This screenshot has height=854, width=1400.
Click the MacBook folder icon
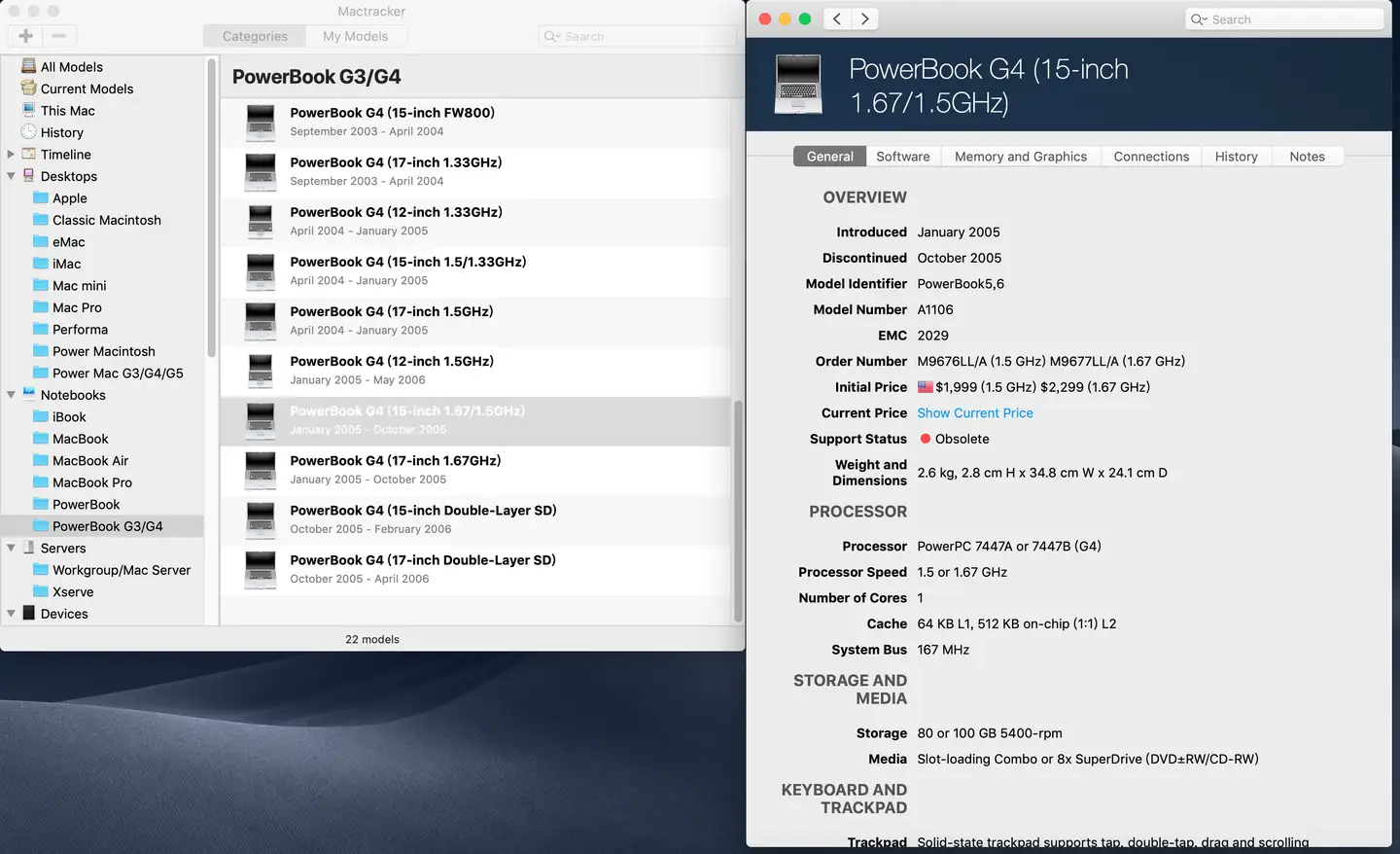point(41,439)
